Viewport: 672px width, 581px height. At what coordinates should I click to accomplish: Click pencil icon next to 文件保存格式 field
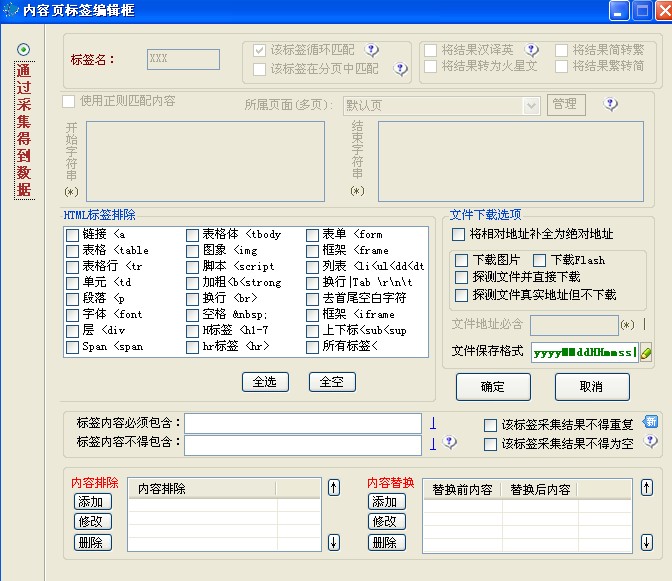click(646, 353)
